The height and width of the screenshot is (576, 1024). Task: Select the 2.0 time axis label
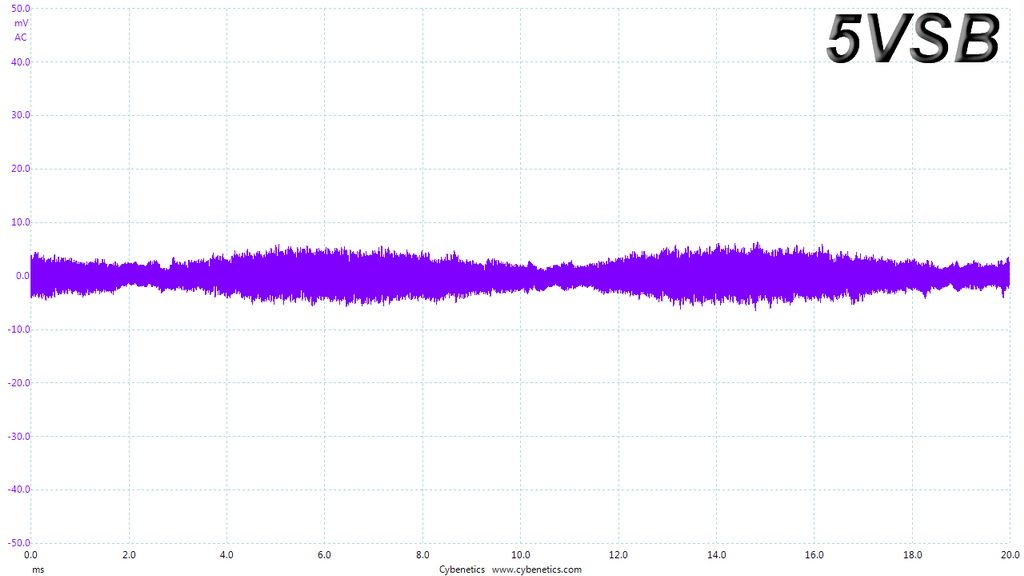tap(129, 555)
